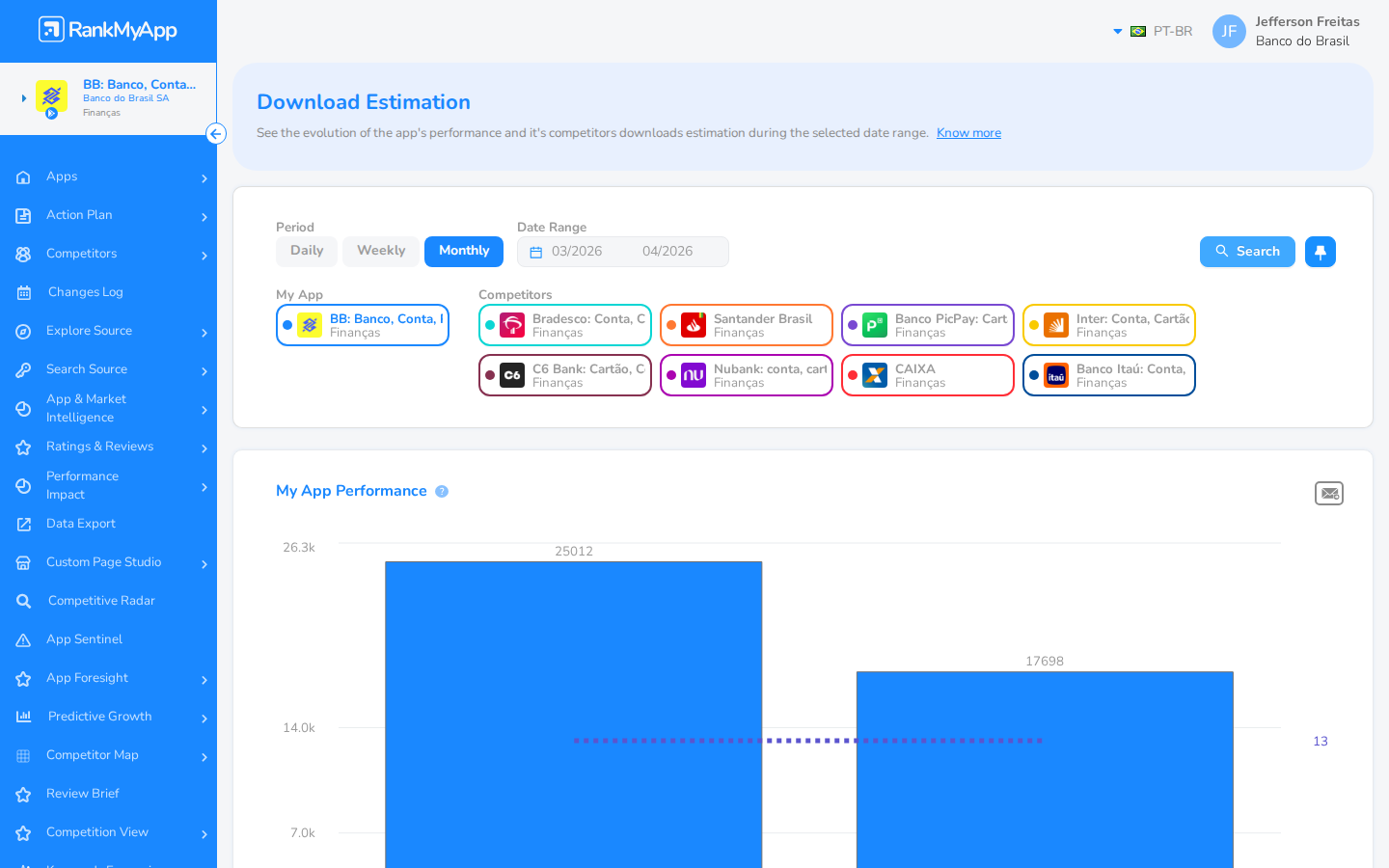
Task: Click the Search Source key icon
Action: 23,370
